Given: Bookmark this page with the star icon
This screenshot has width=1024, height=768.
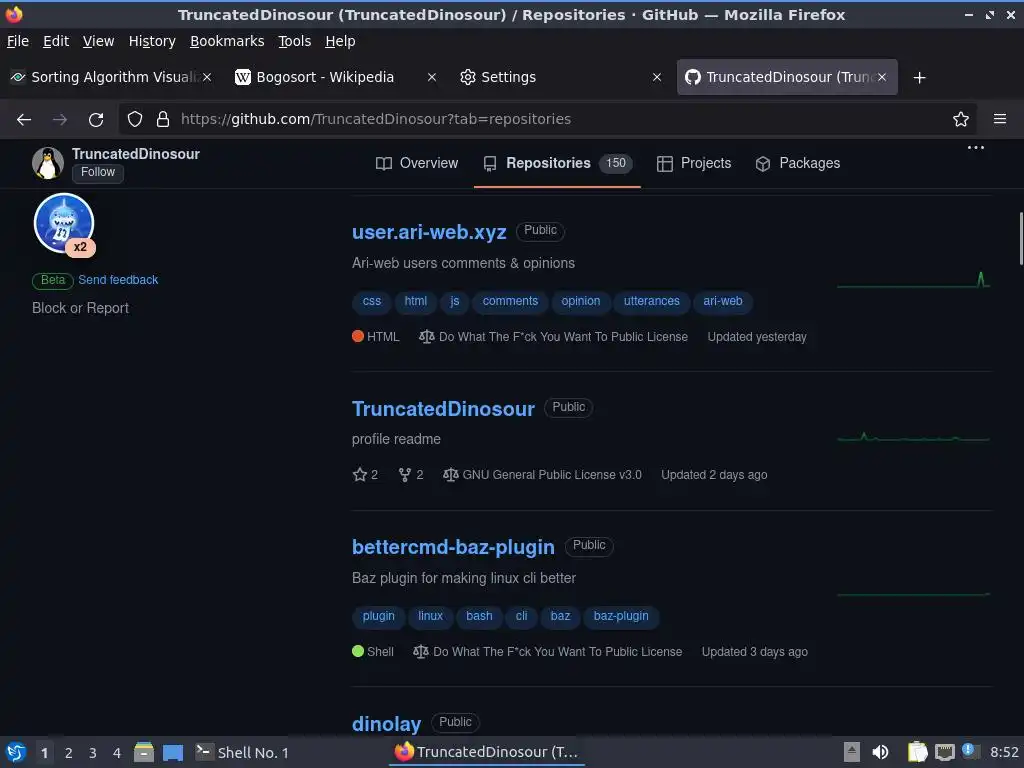Looking at the screenshot, I should 961,120.
